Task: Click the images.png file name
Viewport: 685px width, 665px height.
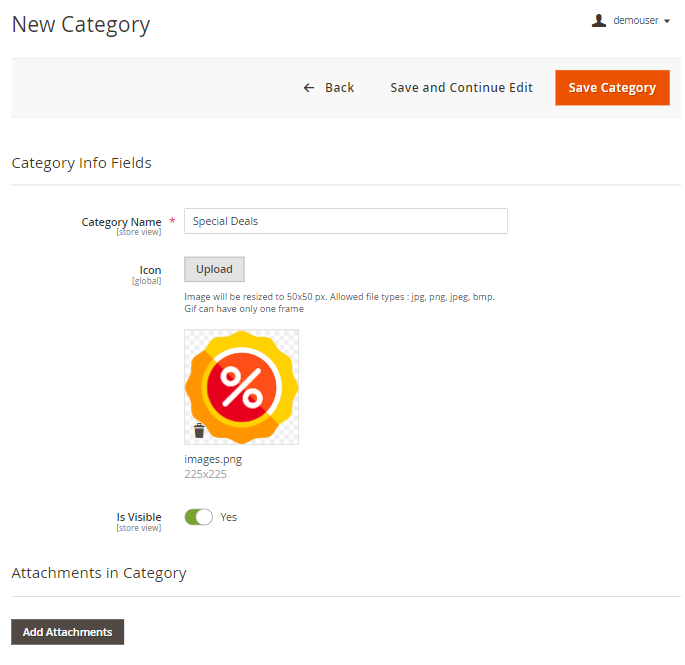Action: click(x=213, y=459)
